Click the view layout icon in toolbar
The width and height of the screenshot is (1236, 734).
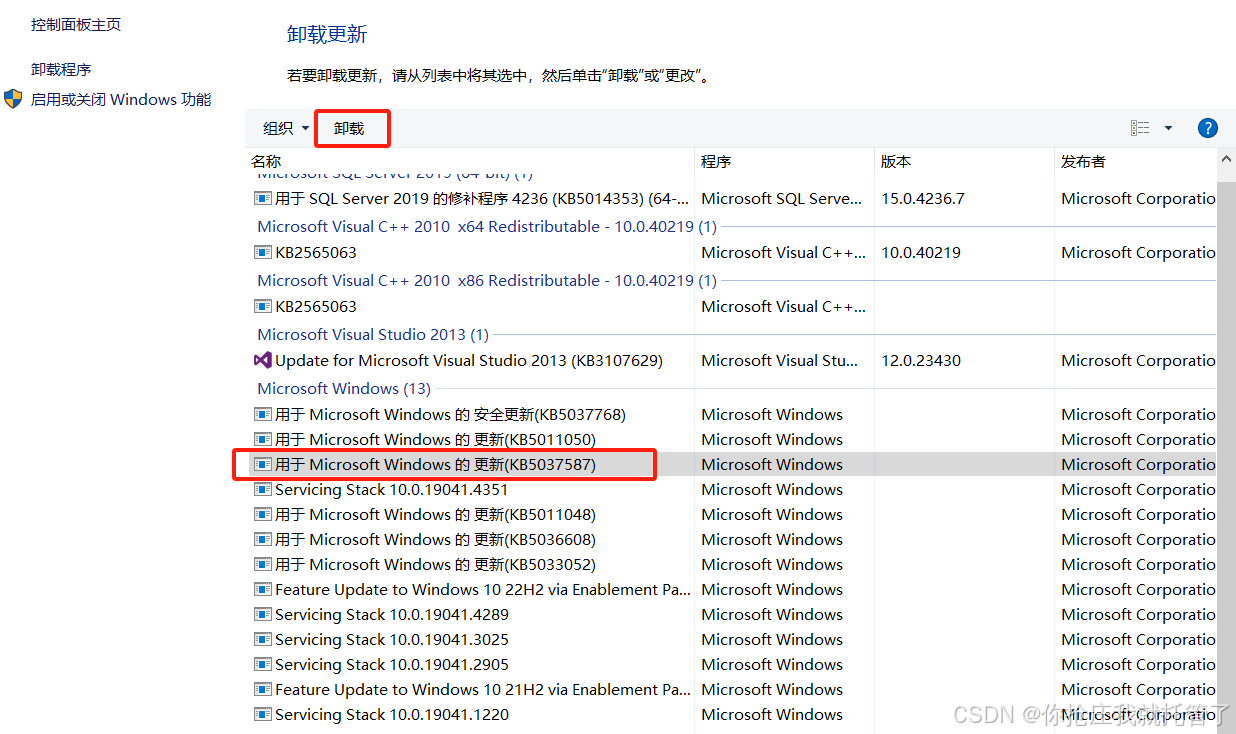click(x=1140, y=128)
